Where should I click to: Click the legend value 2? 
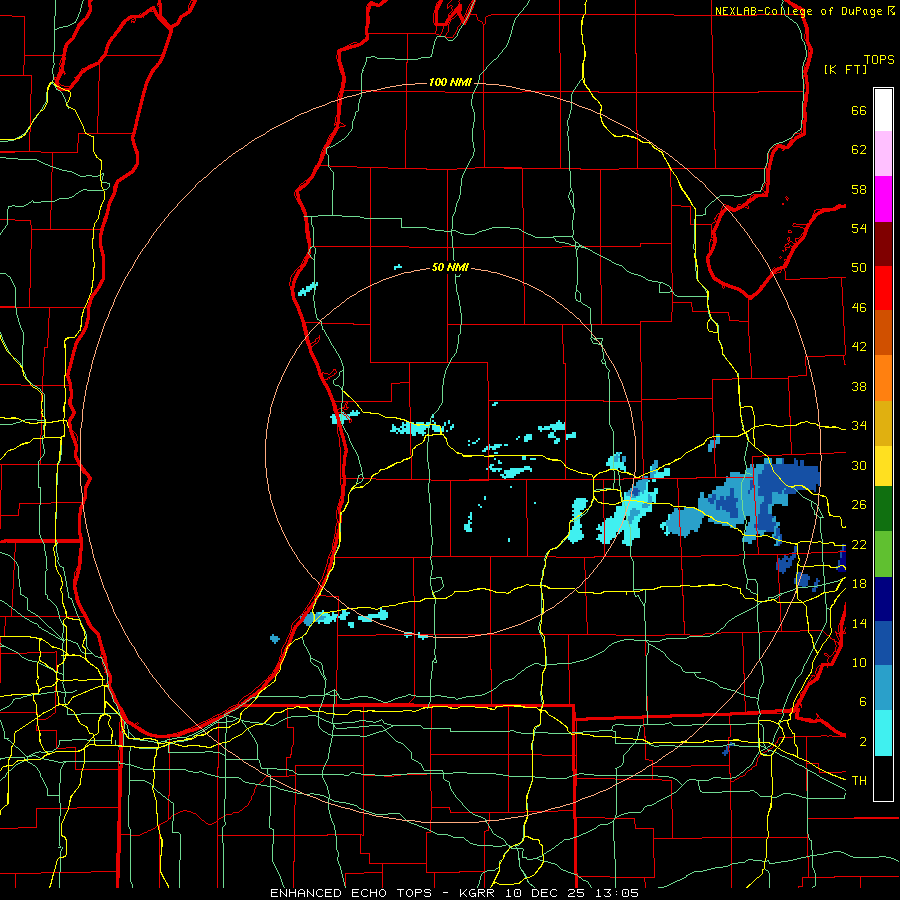coord(863,742)
